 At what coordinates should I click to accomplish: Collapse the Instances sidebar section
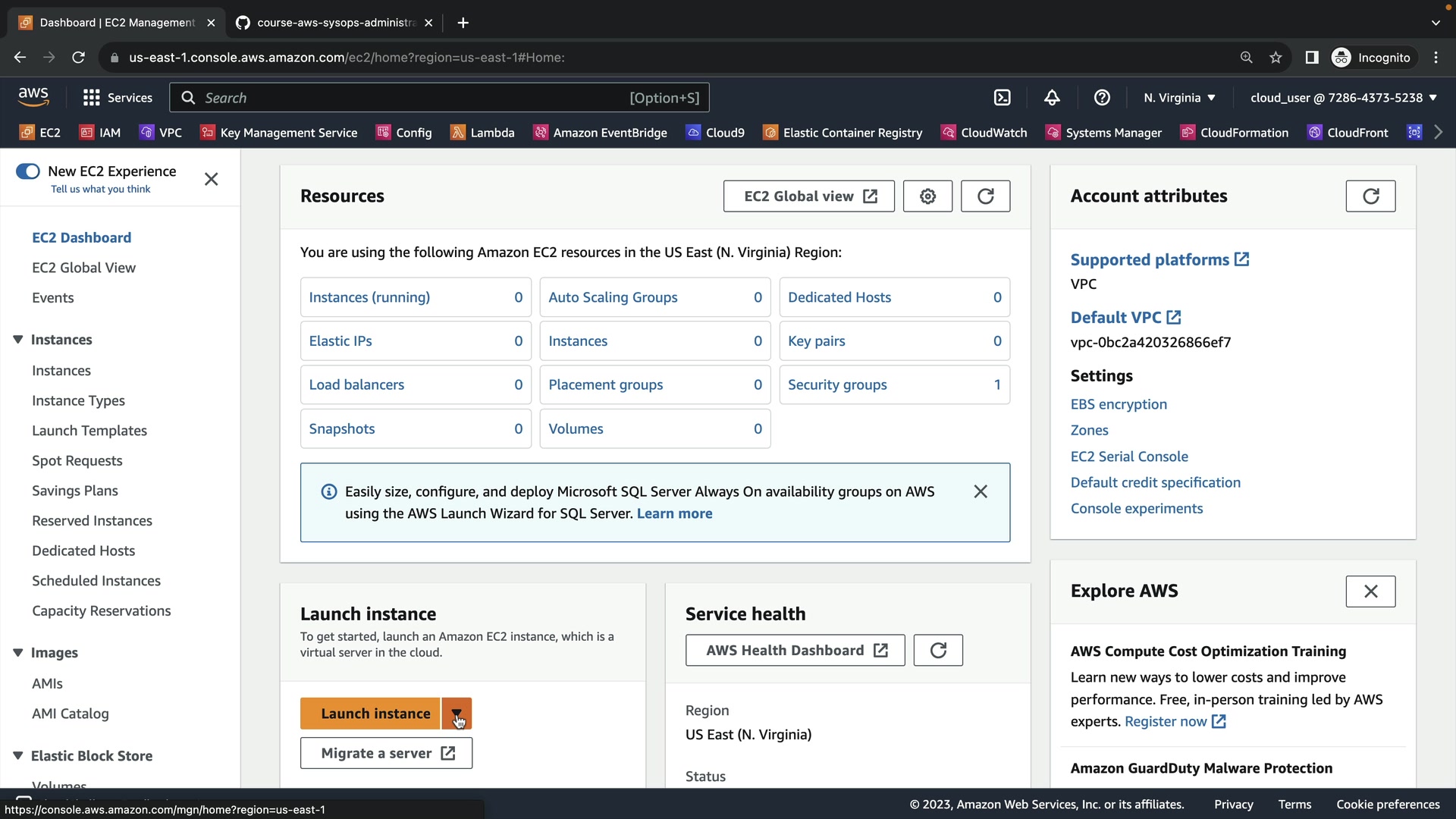pos(18,340)
